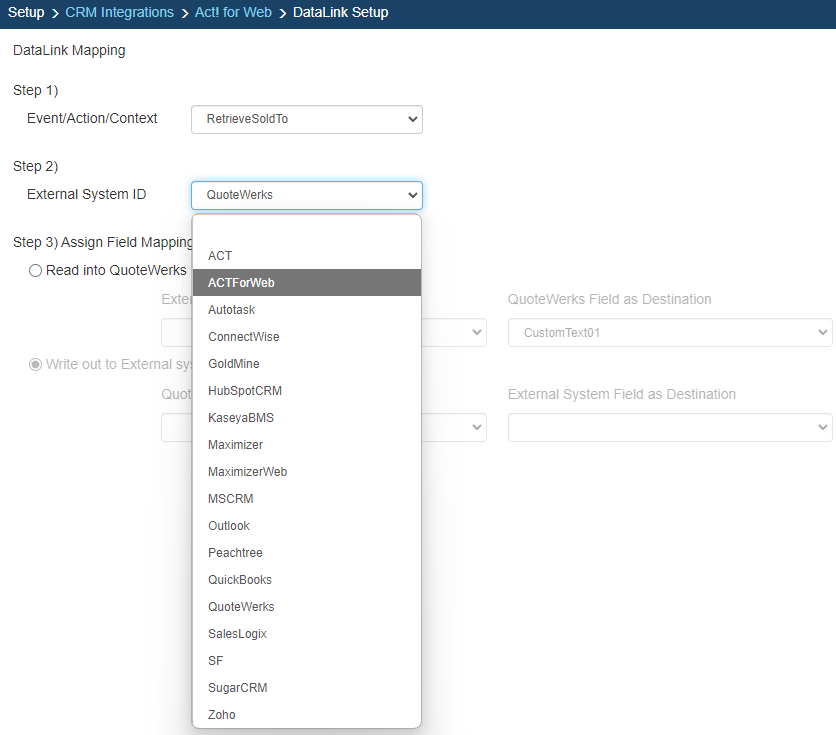Screen dimensions: 836x735
Task: Open the Act! for Web breadcrumb link
Action: (233, 13)
